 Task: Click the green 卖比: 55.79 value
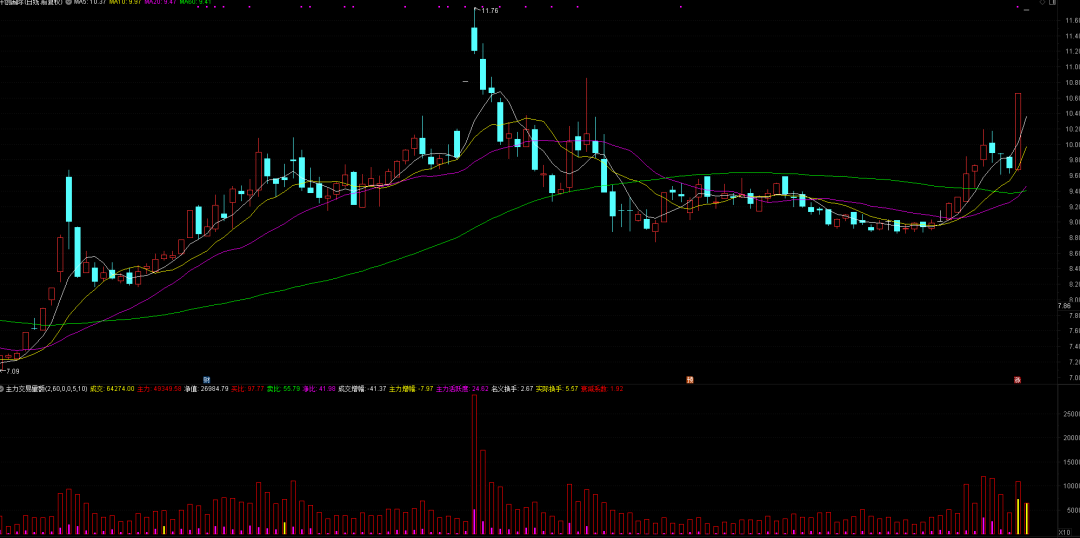(x=283, y=389)
